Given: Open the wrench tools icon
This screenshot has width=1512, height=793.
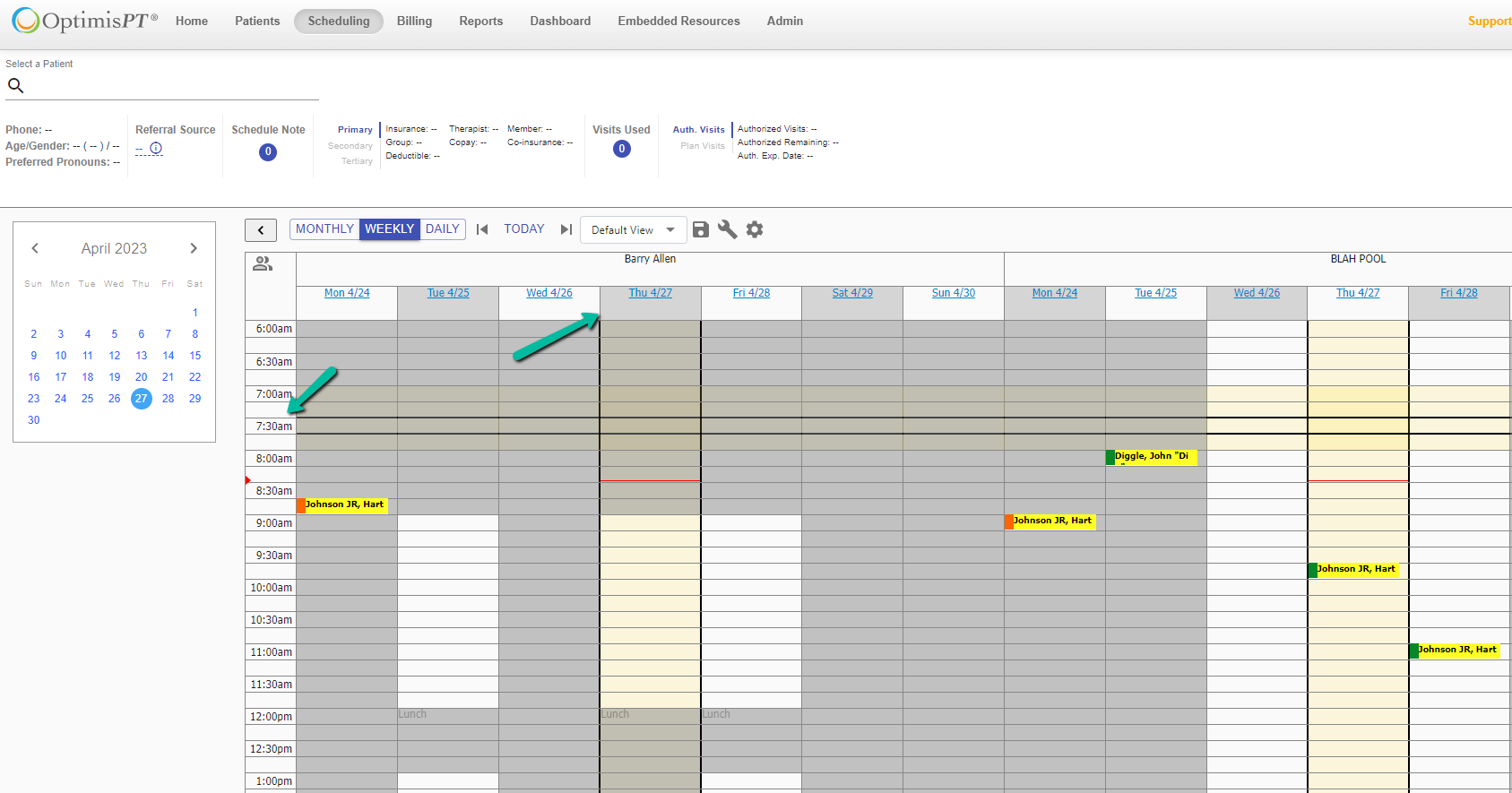Looking at the screenshot, I should 728,229.
